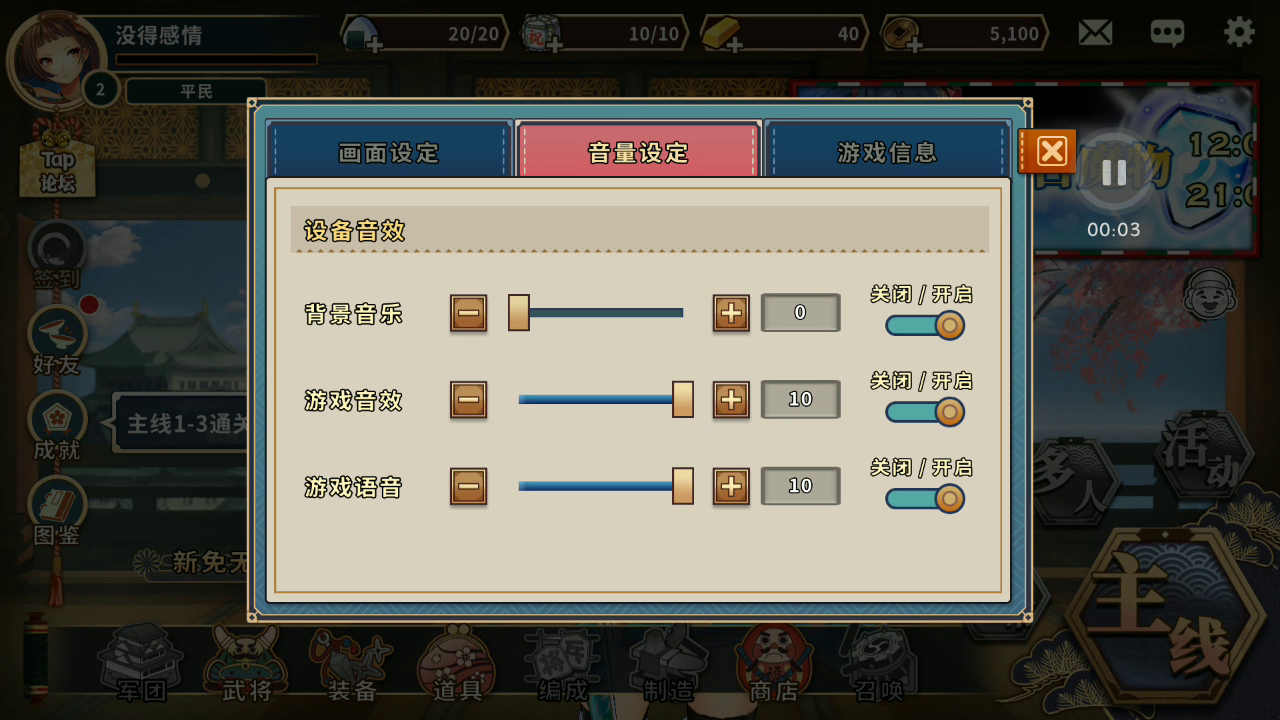This screenshot has width=1280, height=720.
Task: Open the mail envelope icon
Action: point(1095,33)
